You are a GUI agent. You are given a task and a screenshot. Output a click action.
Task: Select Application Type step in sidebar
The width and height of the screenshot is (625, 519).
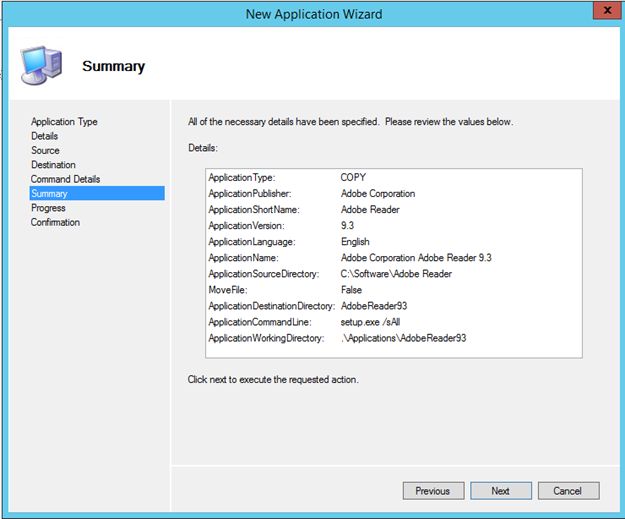pyautogui.click(x=64, y=122)
